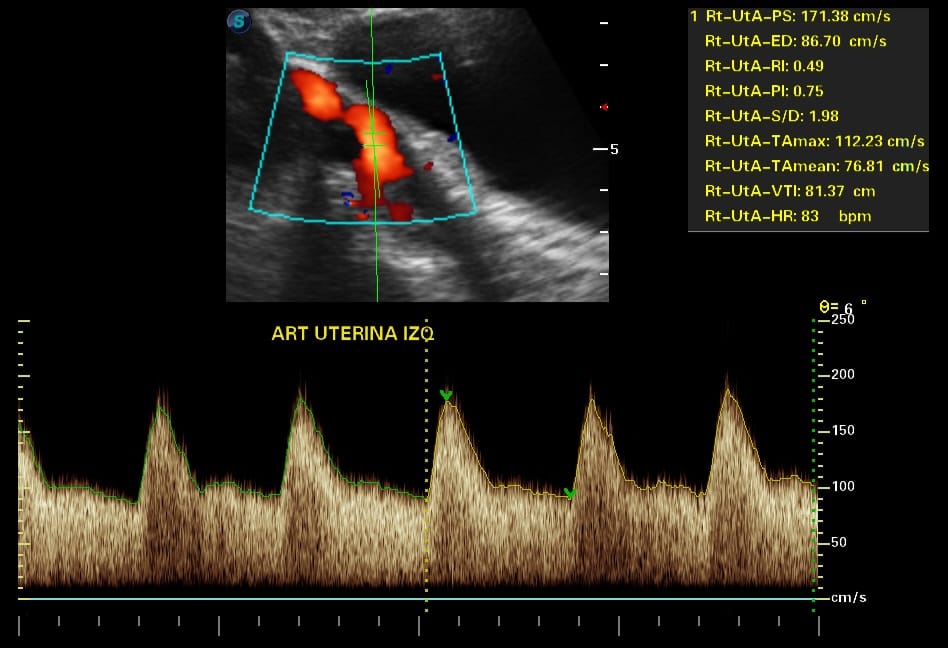The height and width of the screenshot is (648, 948).
Task: Click the ART UTERINA IZQ annotation label
Action: [352, 333]
